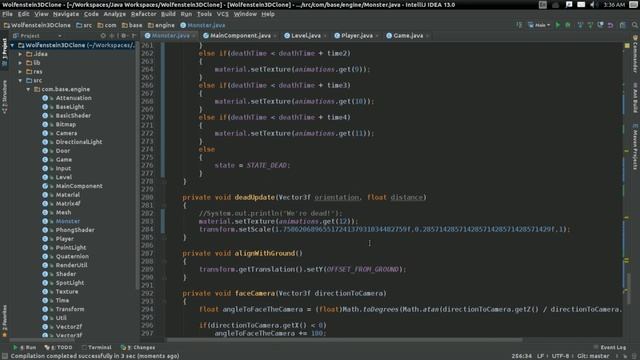The width and height of the screenshot is (640, 360).
Task: Switch to the MainComponent.java editor tab
Action: (x=240, y=36)
